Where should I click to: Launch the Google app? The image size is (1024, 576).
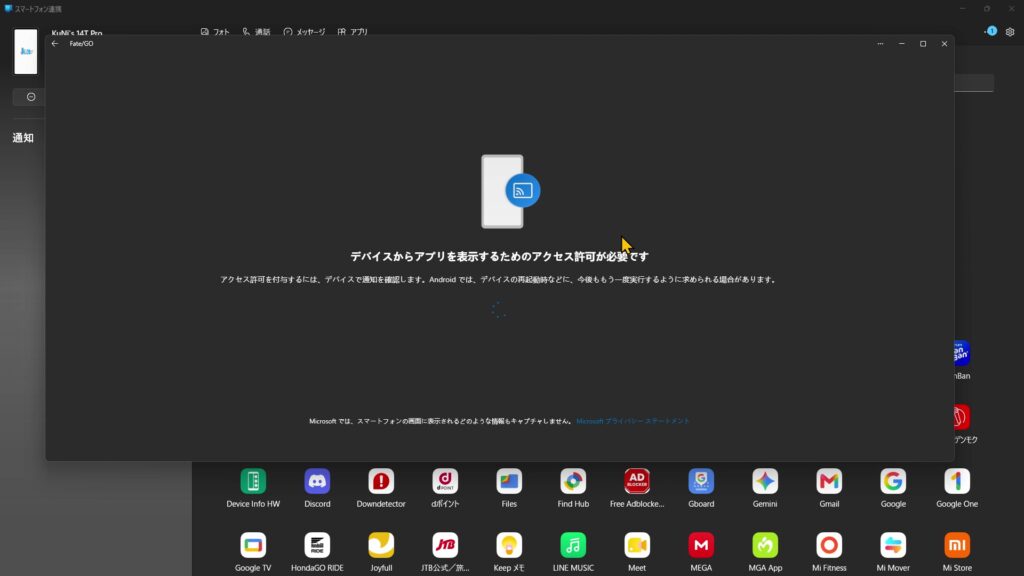893,481
